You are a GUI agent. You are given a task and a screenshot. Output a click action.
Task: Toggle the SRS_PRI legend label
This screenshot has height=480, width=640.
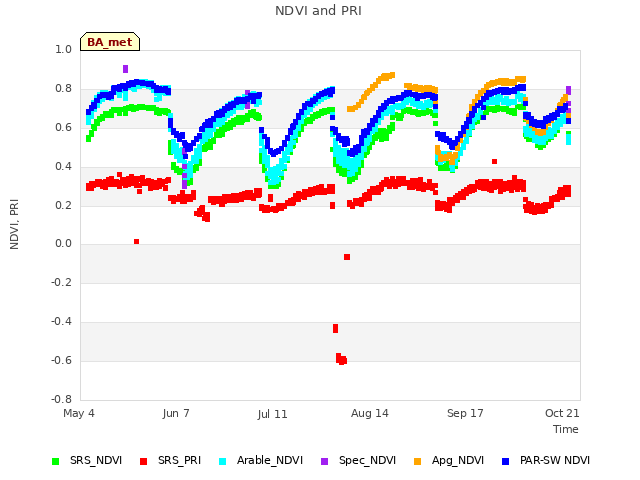(x=180, y=460)
